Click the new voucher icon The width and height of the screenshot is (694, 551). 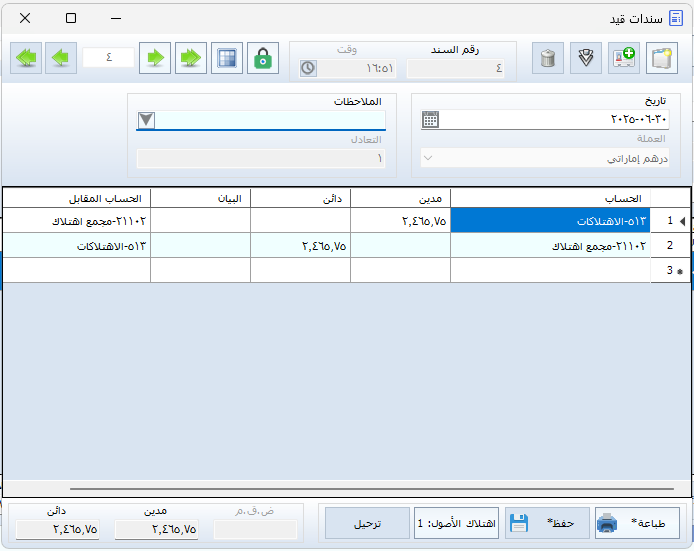click(x=661, y=58)
